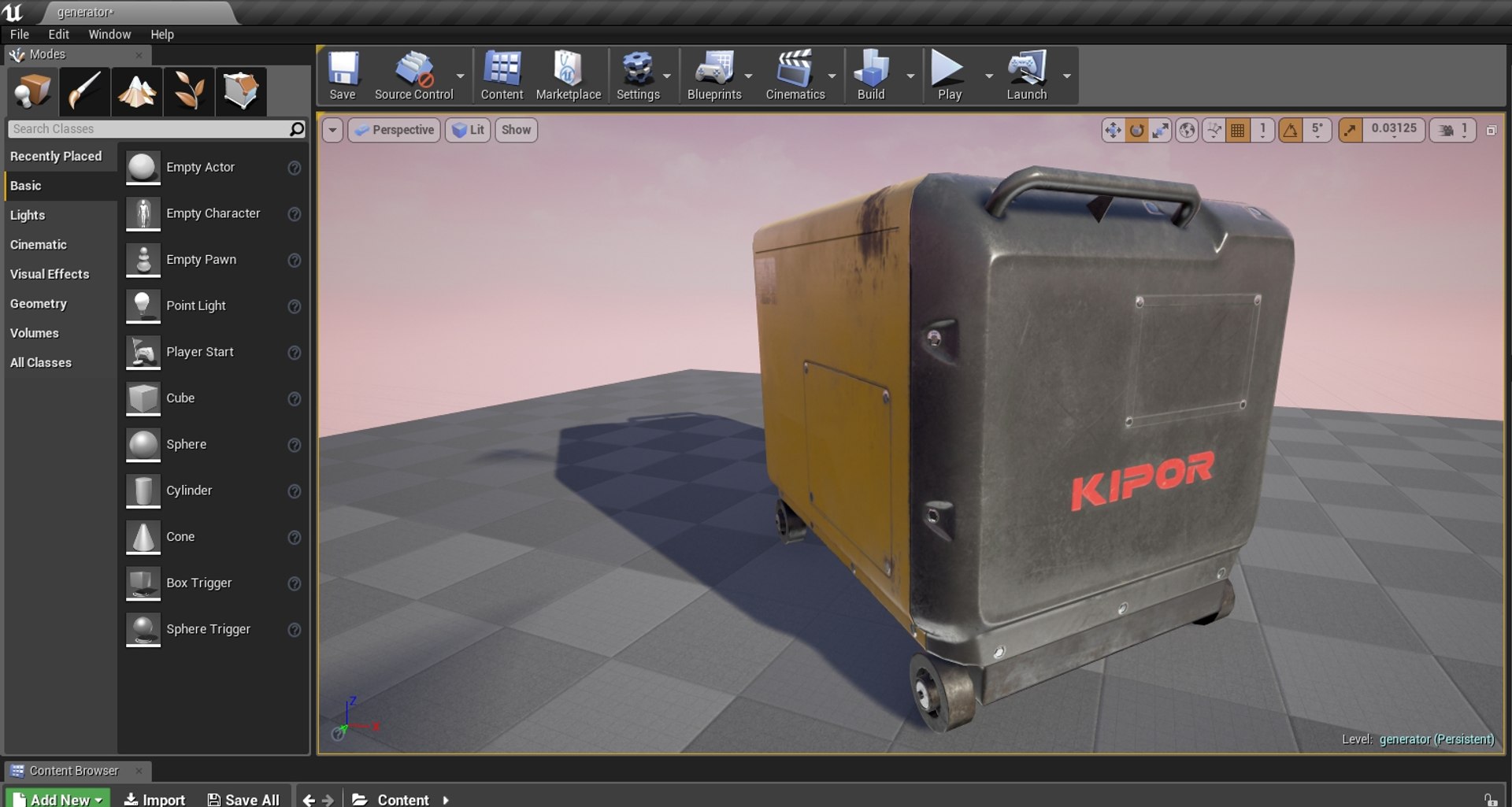
Task: Open Settings dropdown arrow
Action: 667,76
